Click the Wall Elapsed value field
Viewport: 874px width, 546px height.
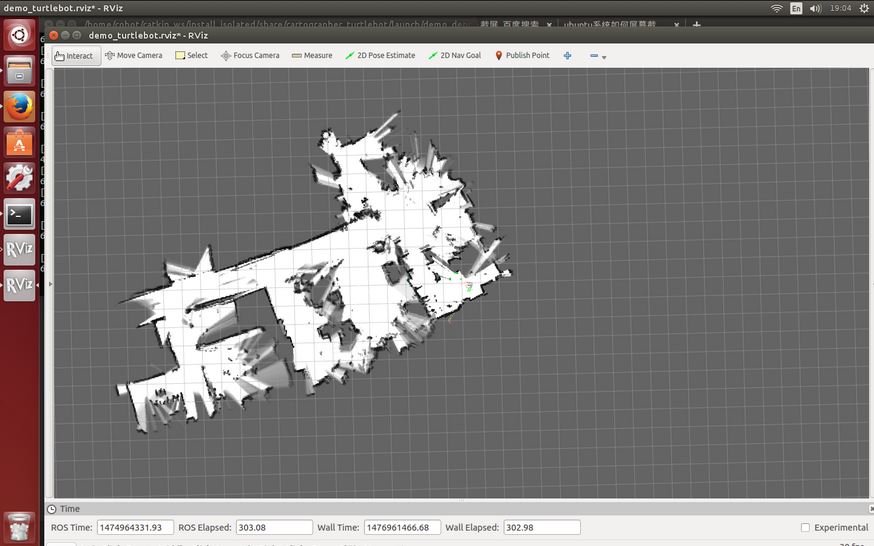[542, 527]
